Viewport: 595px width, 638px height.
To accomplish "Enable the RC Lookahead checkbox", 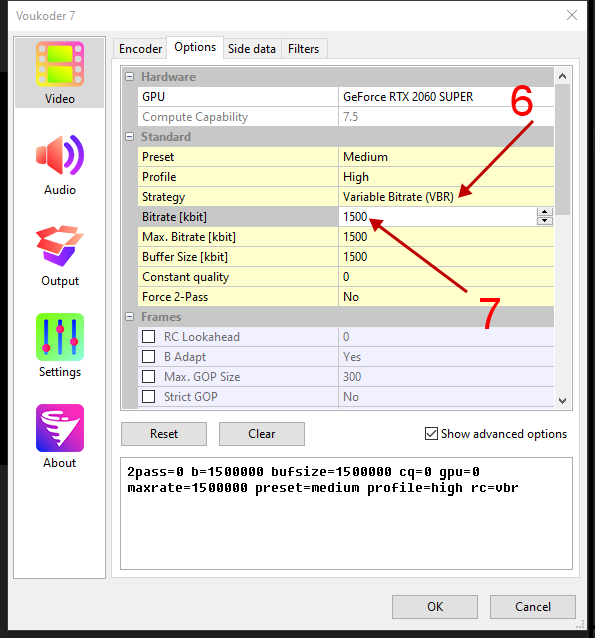I will click(149, 336).
